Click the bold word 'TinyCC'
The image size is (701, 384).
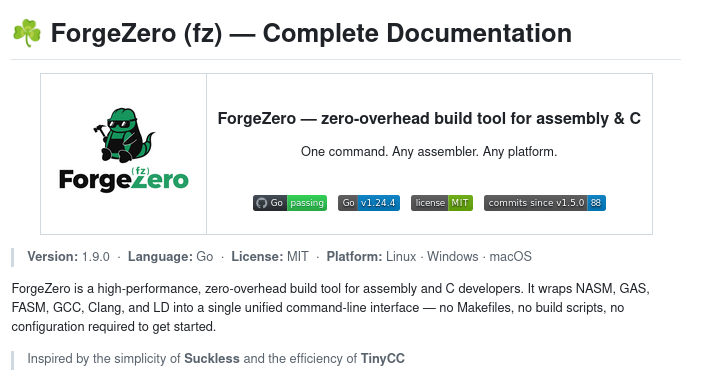point(383,359)
